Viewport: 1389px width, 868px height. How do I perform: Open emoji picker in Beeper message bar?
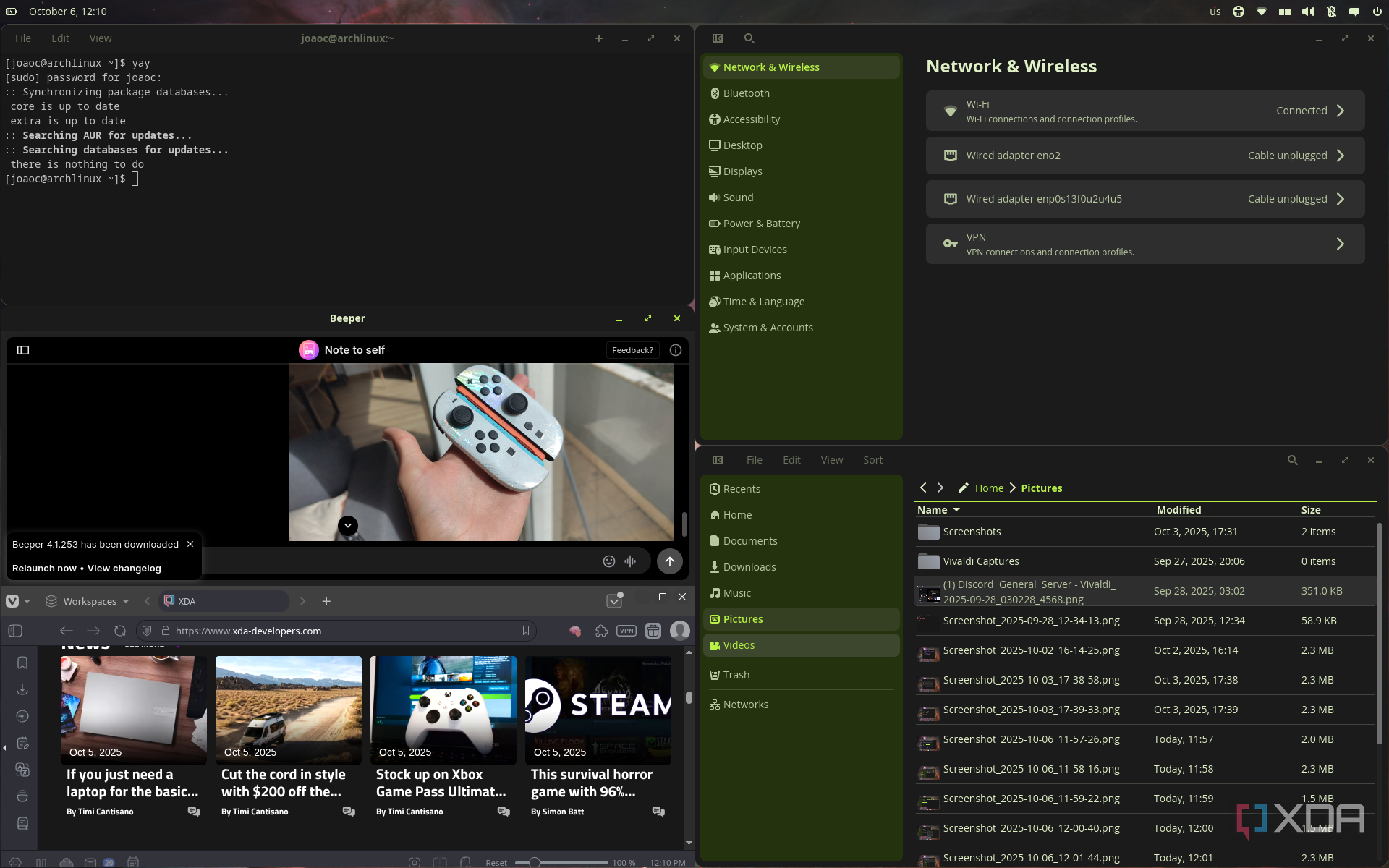click(x=609, y=561)
